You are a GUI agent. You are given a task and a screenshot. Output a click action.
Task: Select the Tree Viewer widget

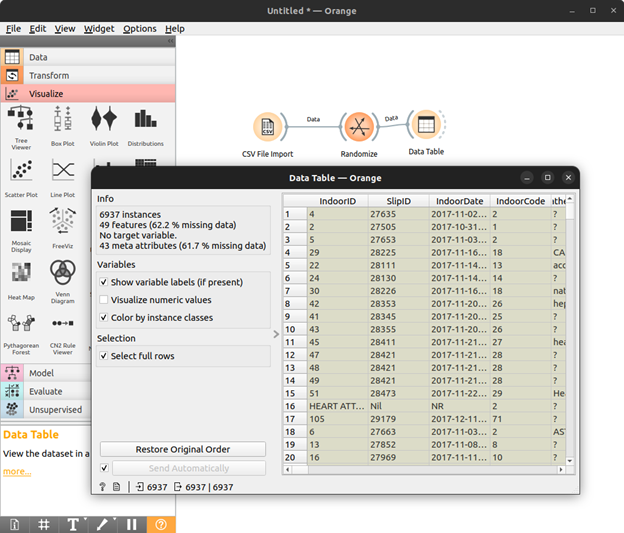tap(21, 127)
